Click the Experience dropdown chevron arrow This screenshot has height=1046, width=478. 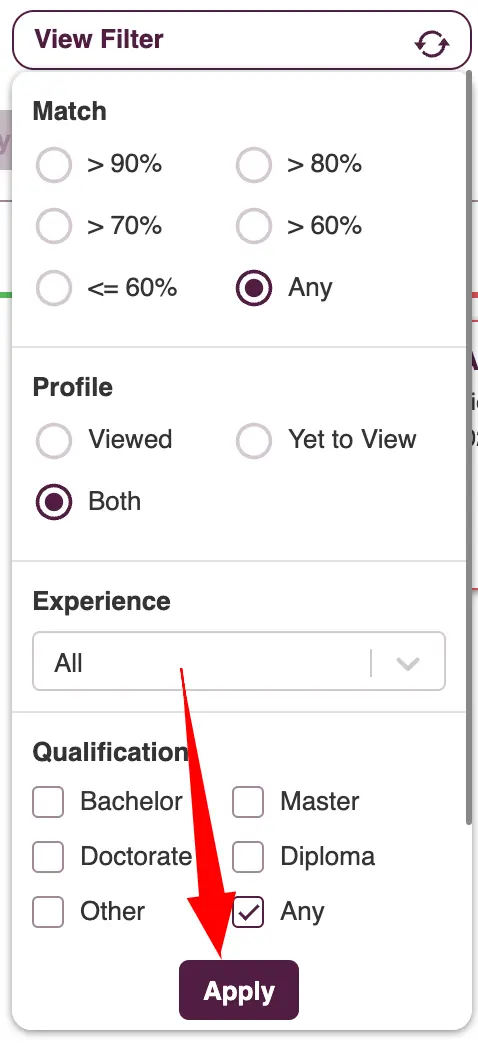click(x=407, y=664)
